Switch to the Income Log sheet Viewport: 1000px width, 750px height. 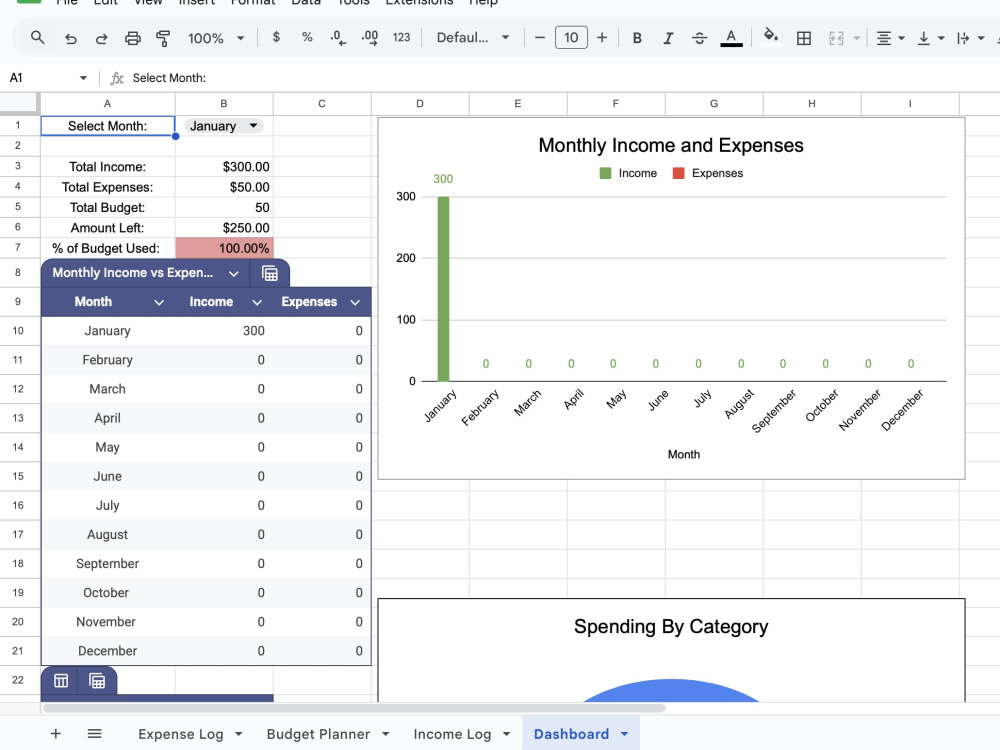[x=452, y=734]
